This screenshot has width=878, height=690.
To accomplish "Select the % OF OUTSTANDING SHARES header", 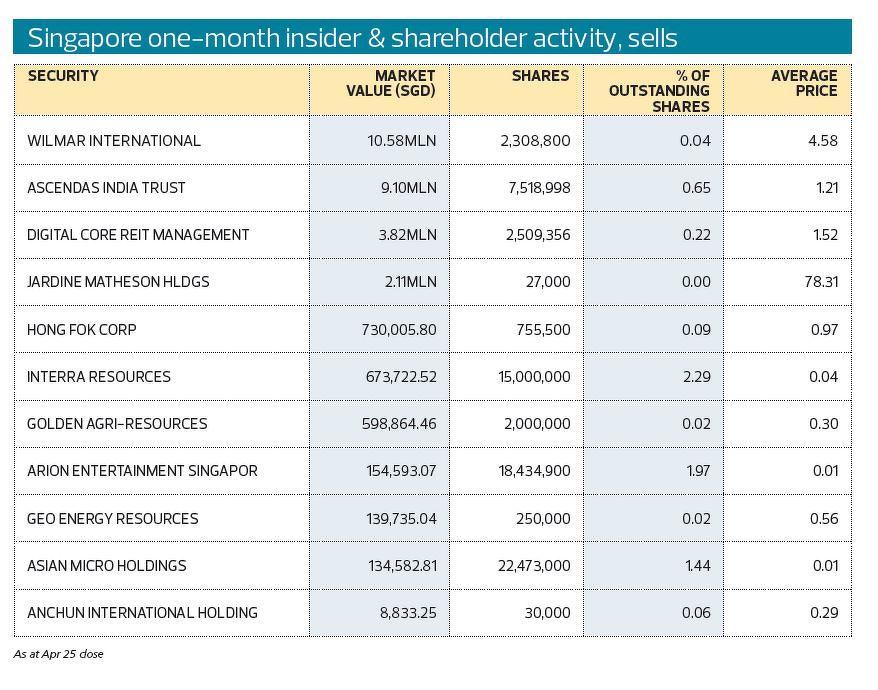I will 673,91.
